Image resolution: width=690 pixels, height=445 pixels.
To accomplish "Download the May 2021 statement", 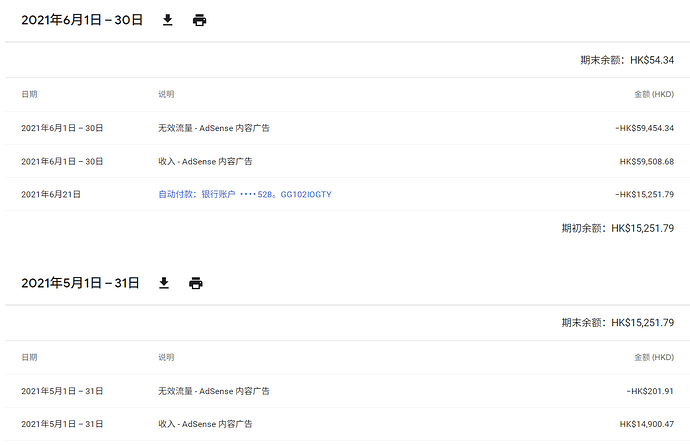I will pos(164,283).
